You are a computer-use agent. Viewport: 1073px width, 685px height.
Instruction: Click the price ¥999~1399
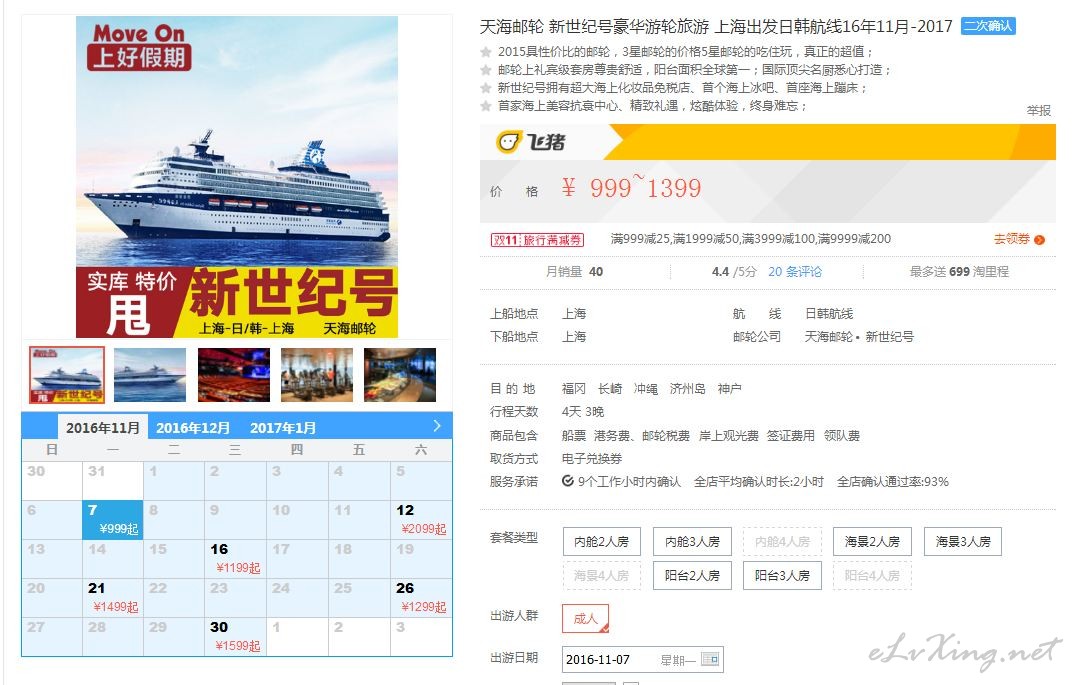(632, 188)
